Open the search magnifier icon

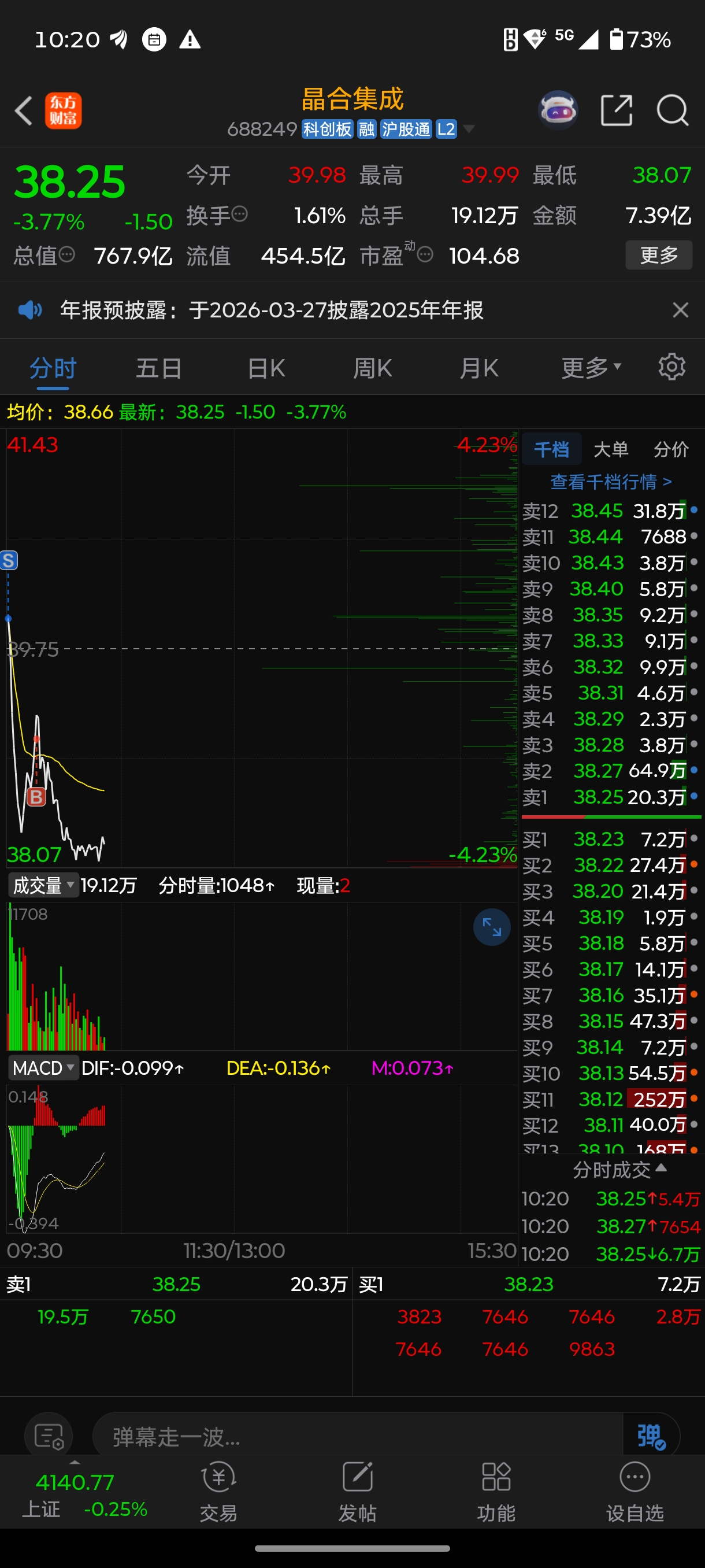pos(672,110)
